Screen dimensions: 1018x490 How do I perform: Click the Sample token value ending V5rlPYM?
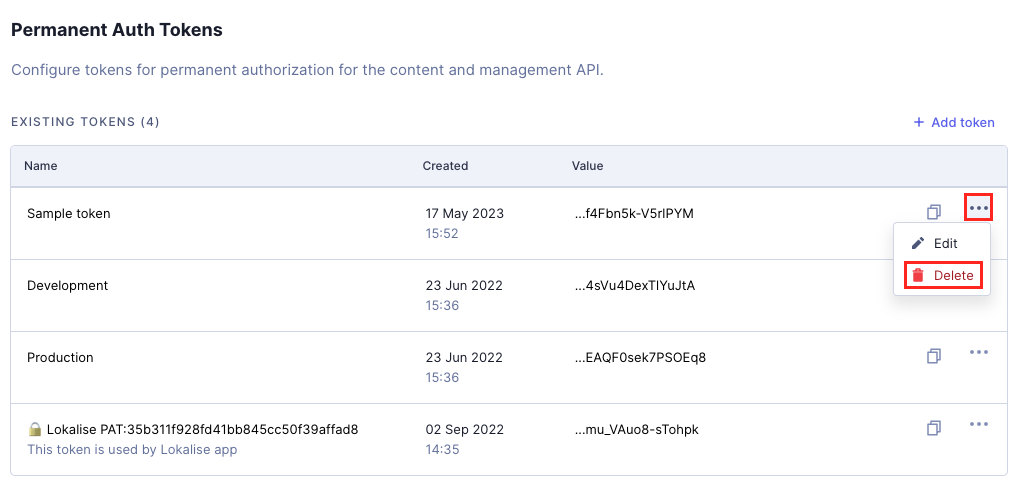633,213
